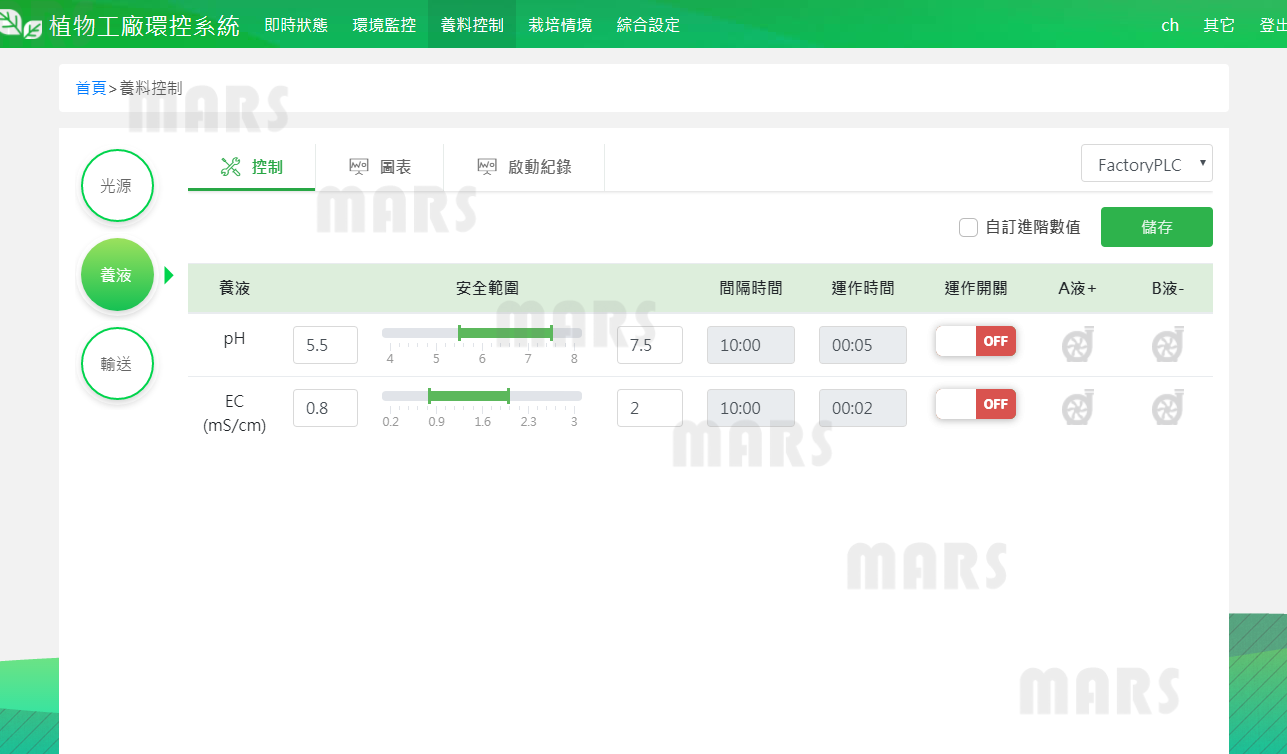The width and height of the screenshot is (1287, 754).
Task: Click the pH row A液+ pump icon
Action: click(x=1077, y=345)
